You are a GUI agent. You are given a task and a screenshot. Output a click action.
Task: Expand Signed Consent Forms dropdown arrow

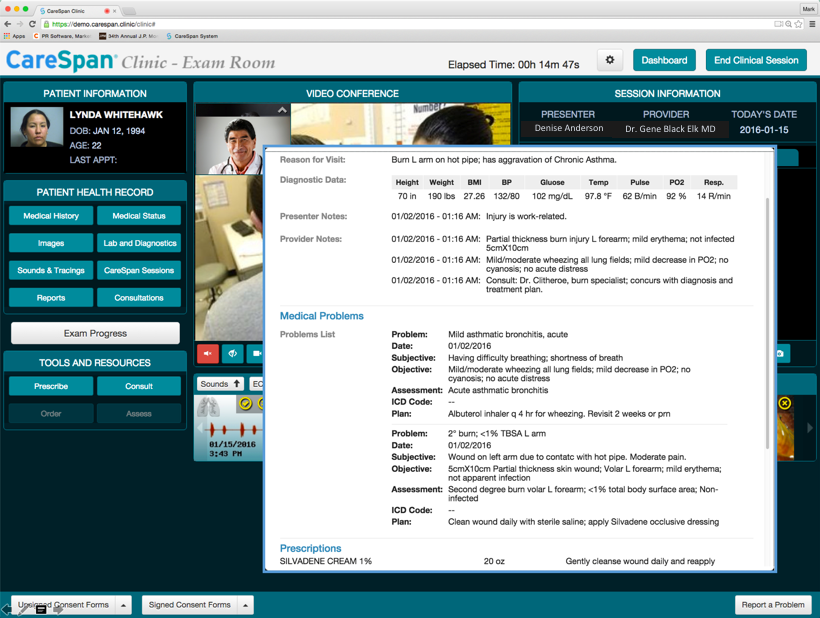point(246,605)
